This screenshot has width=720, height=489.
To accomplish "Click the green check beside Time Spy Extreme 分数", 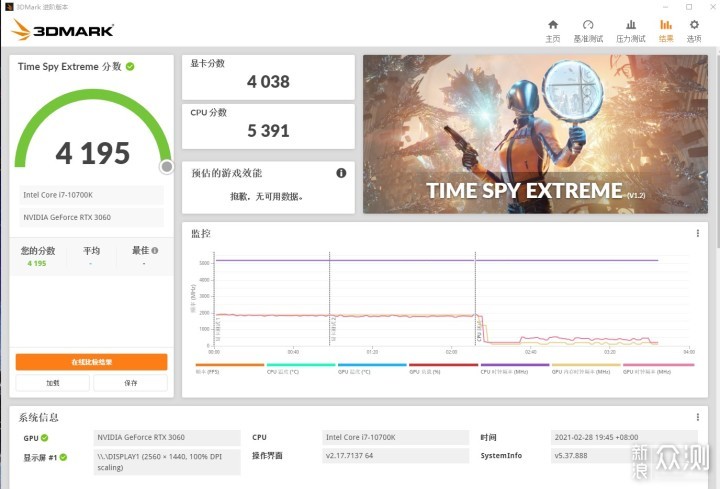I will [x=130, y=67].
